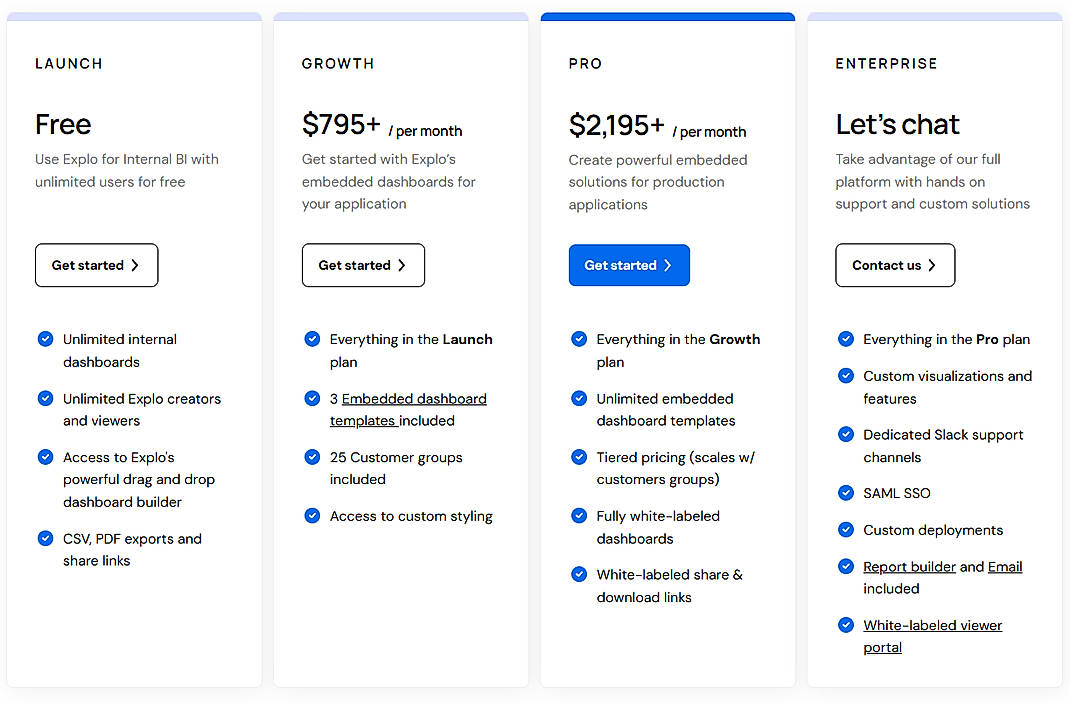Click 'CSV, PDF exports and share links' text

coord(132,549)
